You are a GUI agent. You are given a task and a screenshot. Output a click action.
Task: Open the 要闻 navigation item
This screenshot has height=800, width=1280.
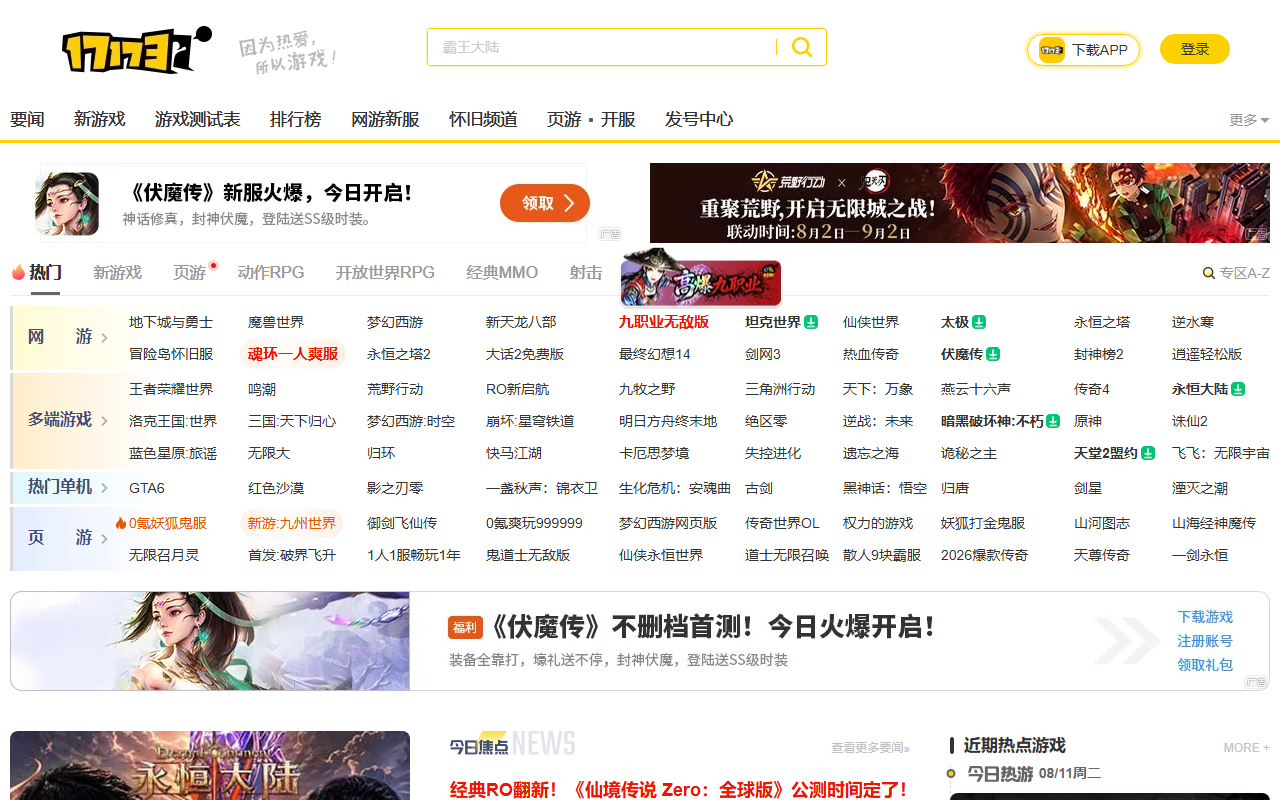click(27, 119)
